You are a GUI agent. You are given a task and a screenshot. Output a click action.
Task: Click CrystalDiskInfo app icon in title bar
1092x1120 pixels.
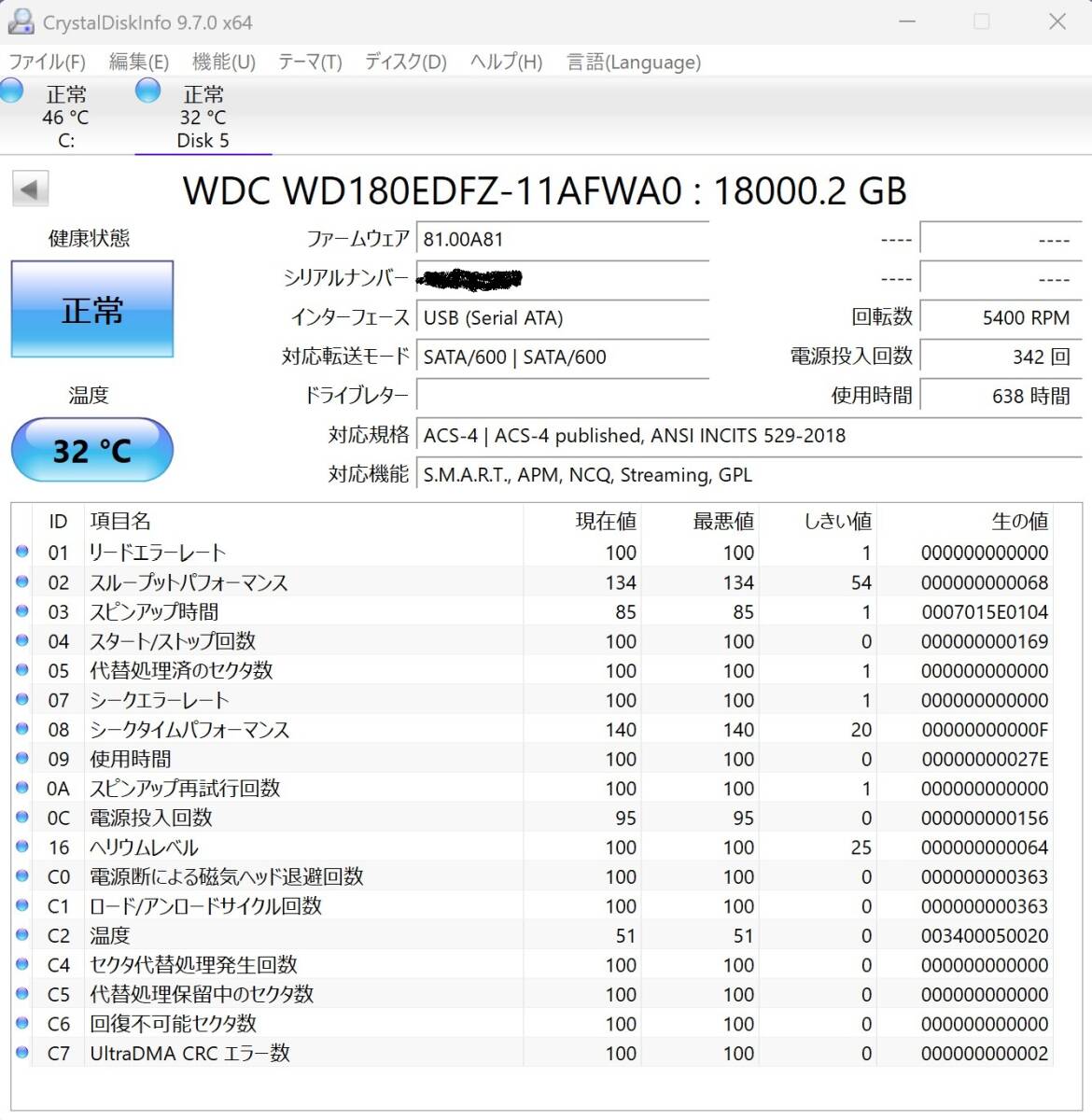(x=21, y=21)
